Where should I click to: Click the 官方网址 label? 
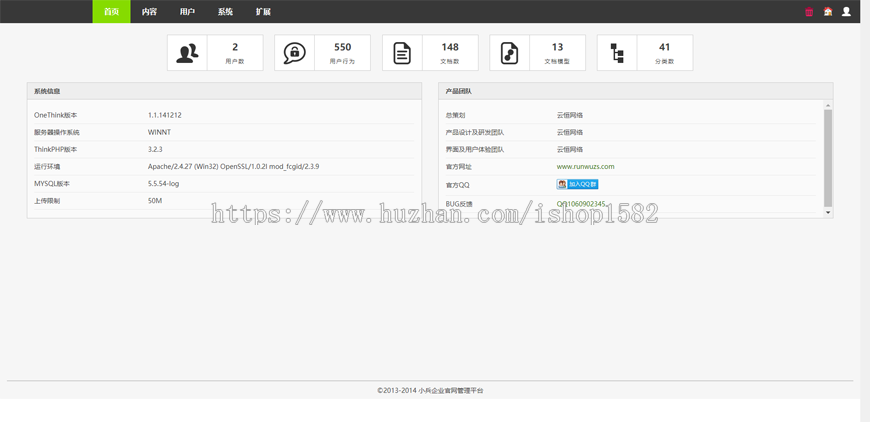[459, 166]
